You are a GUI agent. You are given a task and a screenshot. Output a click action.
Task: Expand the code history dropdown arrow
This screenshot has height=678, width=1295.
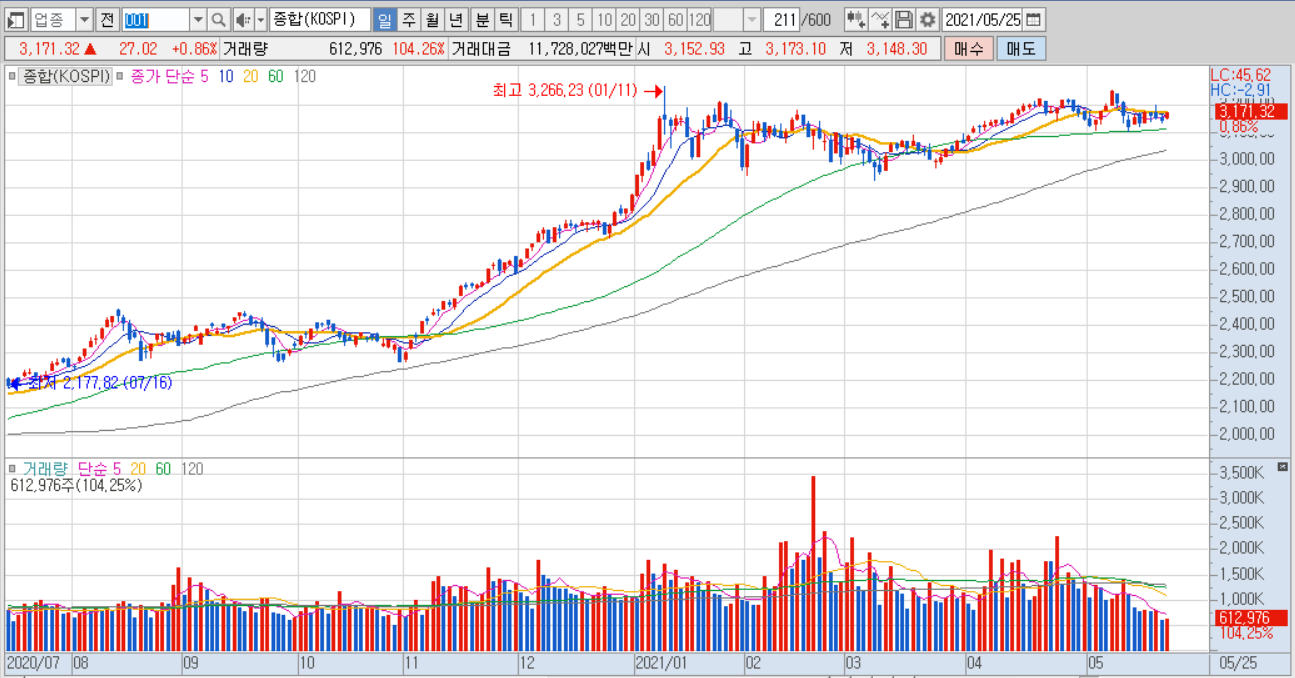click(x=197, y=19)
